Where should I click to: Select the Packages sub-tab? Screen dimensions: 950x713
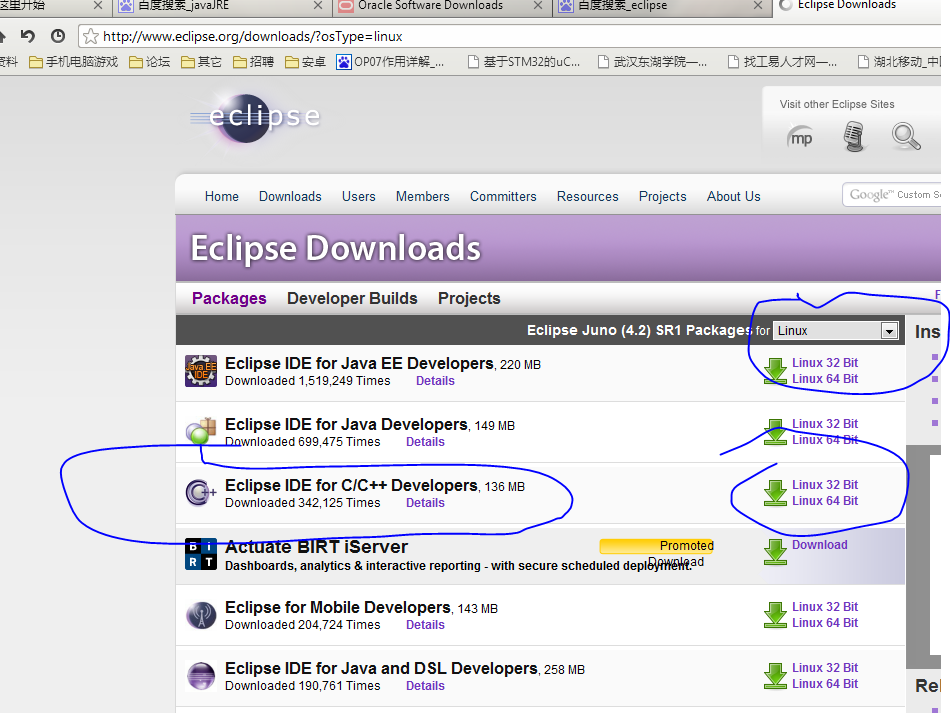pos(229,299)
